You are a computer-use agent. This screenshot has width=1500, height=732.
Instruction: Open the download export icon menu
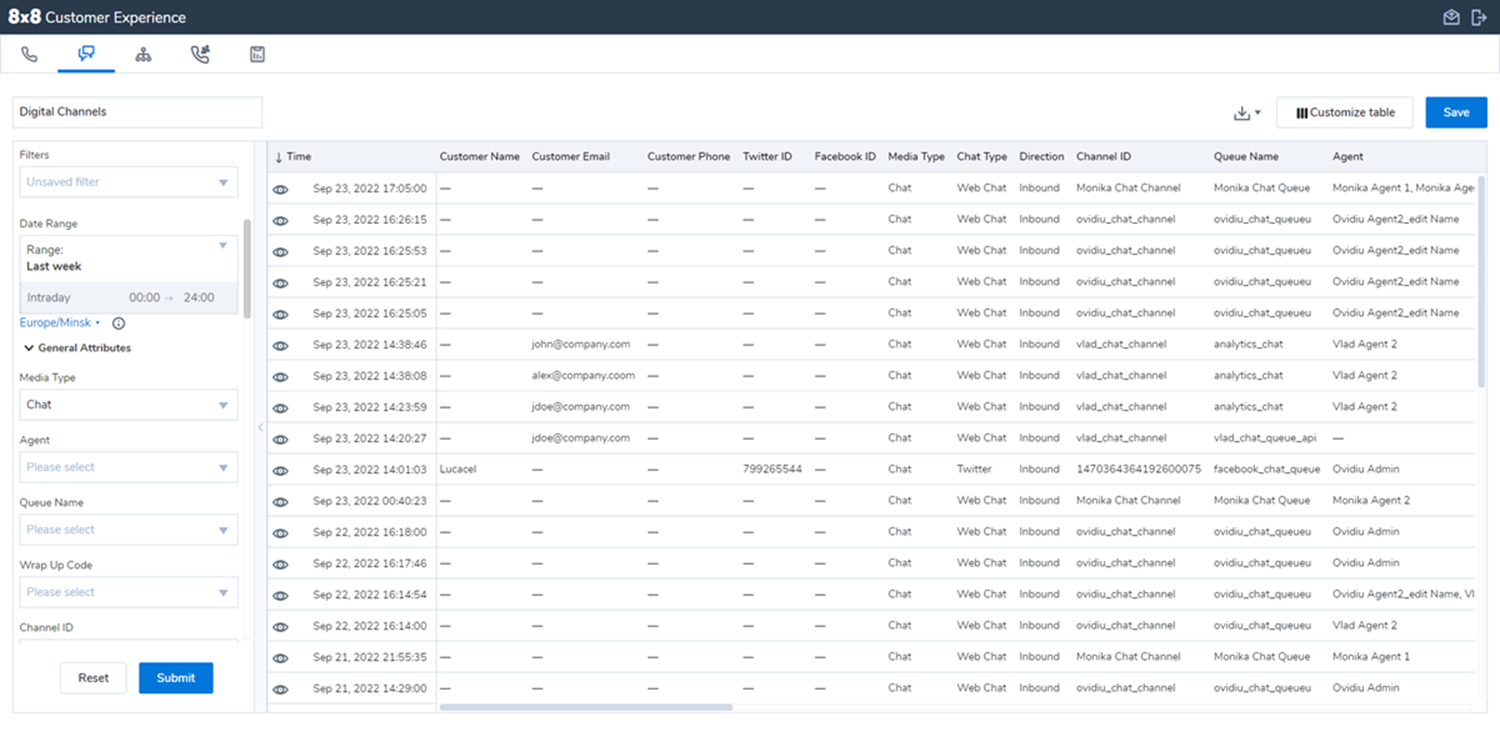click(x=1247, y=113)
